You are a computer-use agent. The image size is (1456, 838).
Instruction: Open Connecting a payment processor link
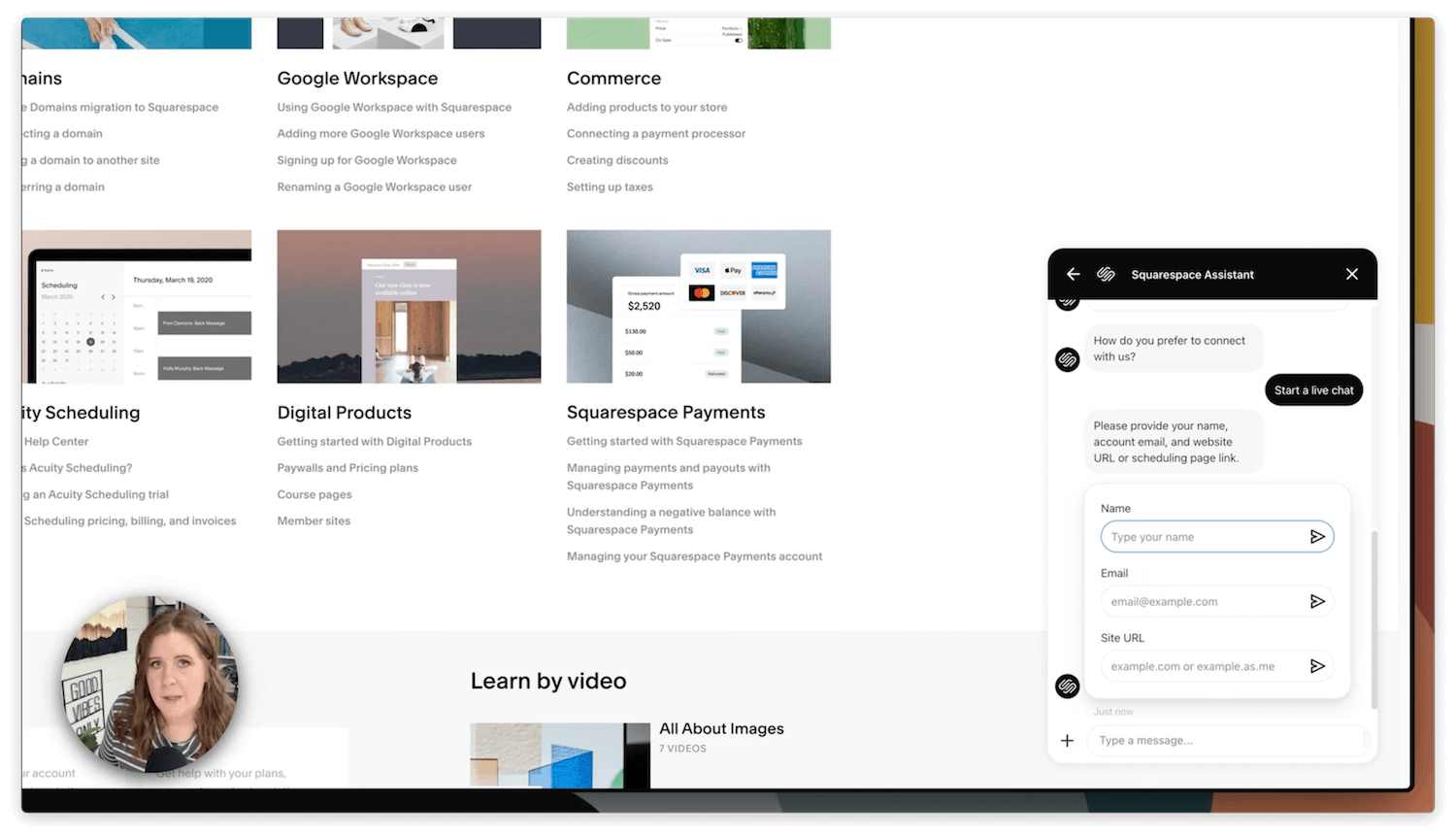click(656, 134)
